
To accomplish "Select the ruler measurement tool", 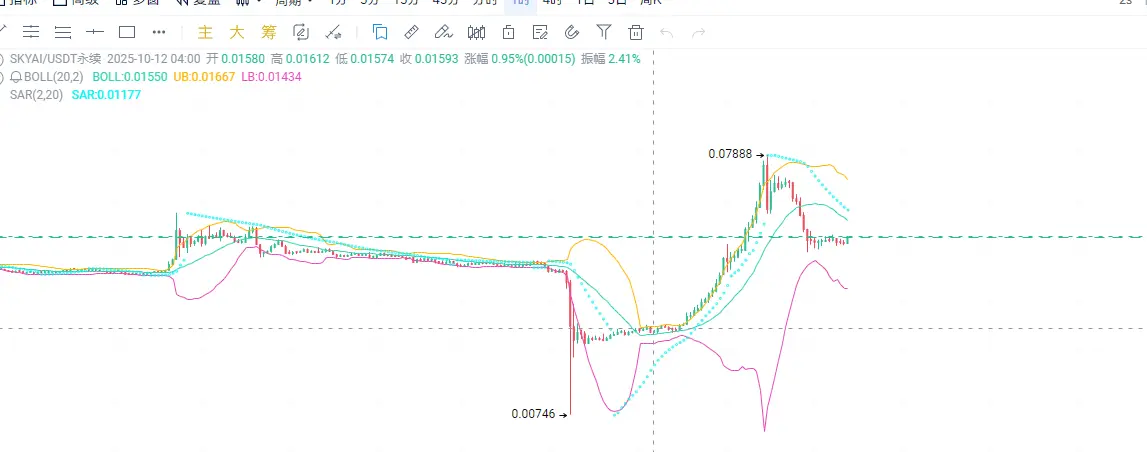I will [x=412, y=31].
